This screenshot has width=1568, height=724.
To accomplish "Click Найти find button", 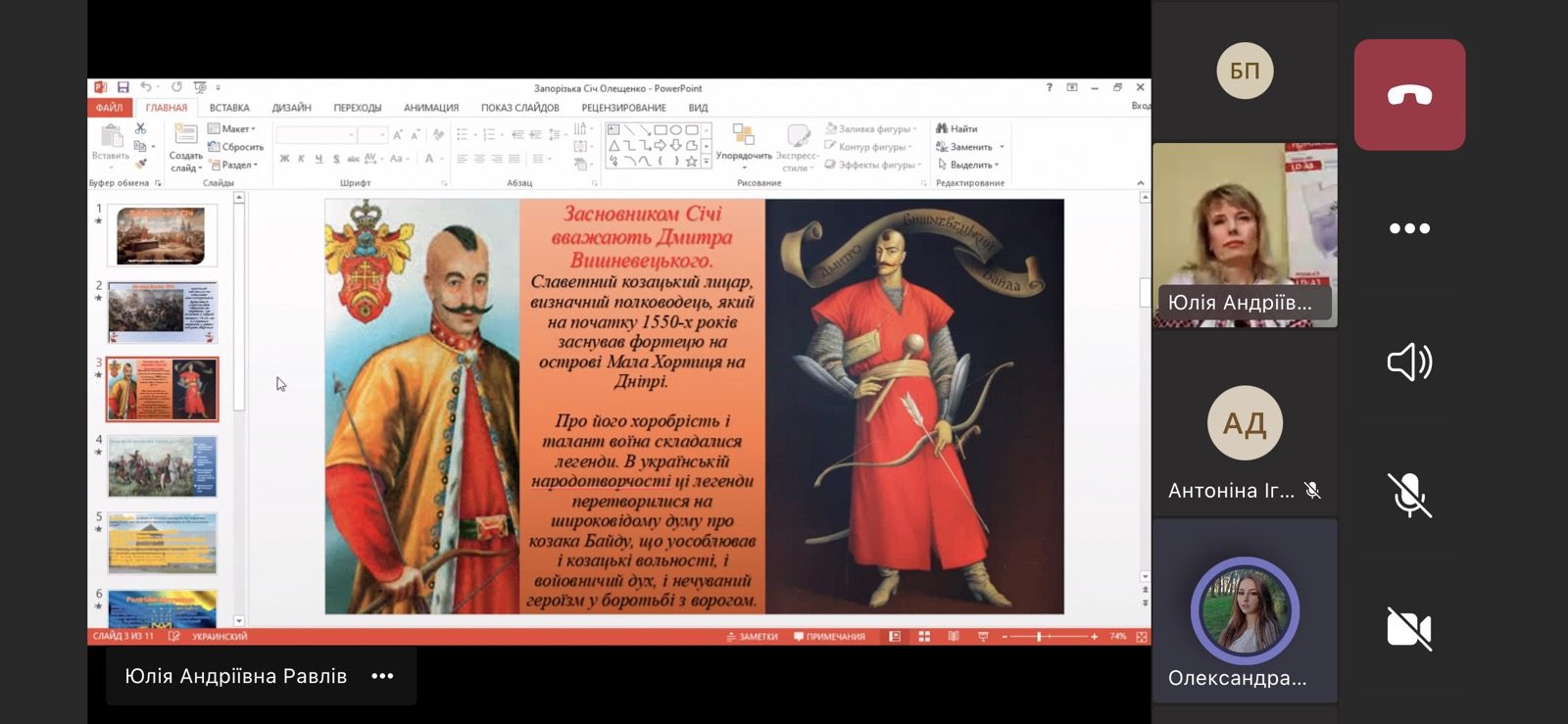I will click(x=957, y=129).
